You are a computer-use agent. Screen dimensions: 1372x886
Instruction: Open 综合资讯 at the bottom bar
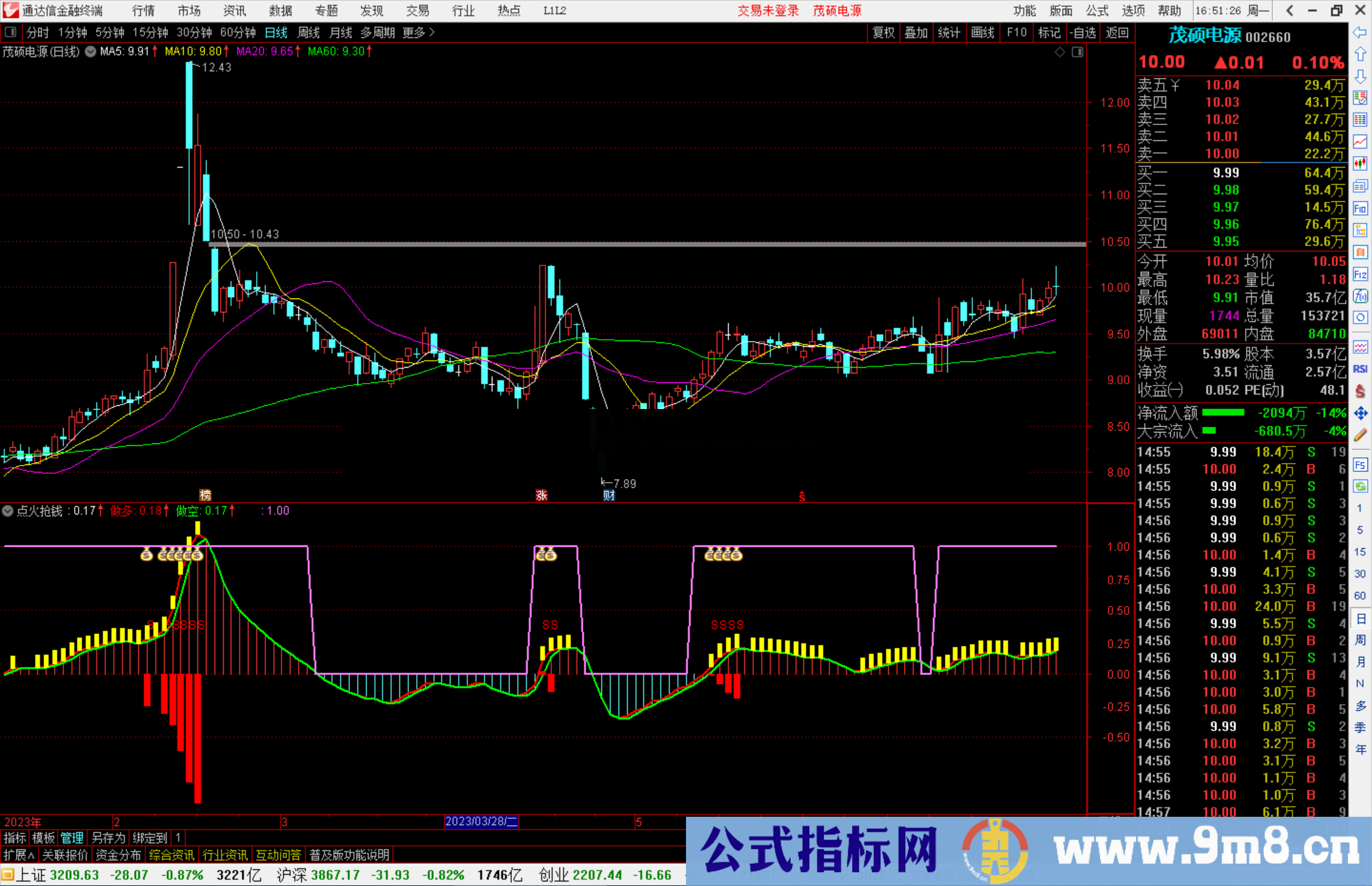171,855
